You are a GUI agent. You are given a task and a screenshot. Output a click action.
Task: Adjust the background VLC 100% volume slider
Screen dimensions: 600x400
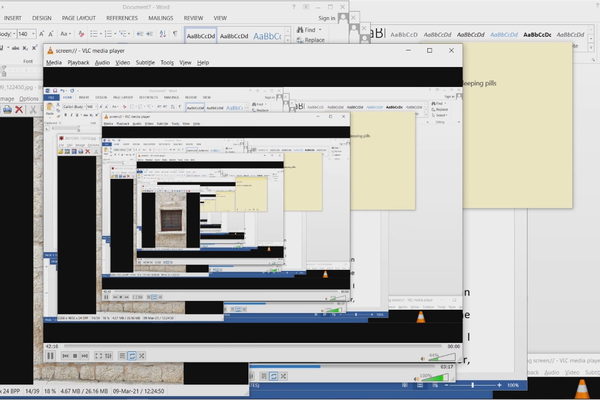coord(434,377)
